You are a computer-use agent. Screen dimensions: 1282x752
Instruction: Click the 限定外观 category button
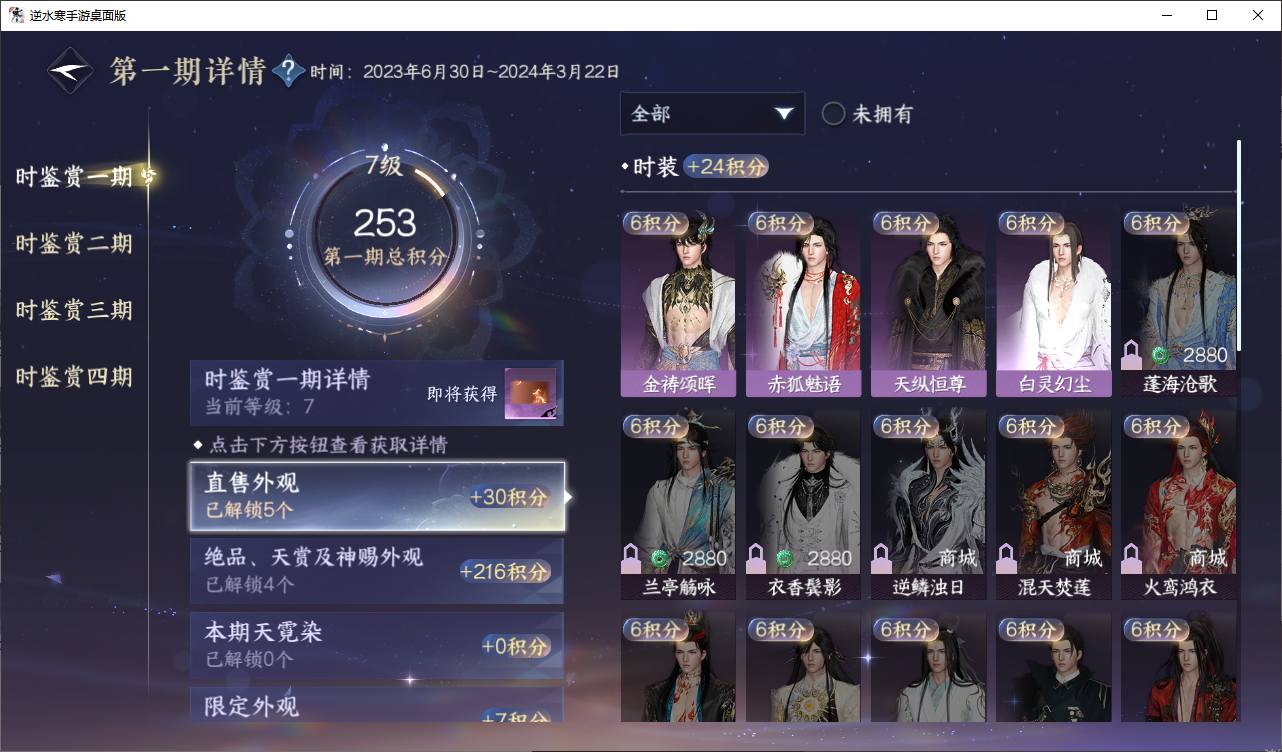click(377, 705)
